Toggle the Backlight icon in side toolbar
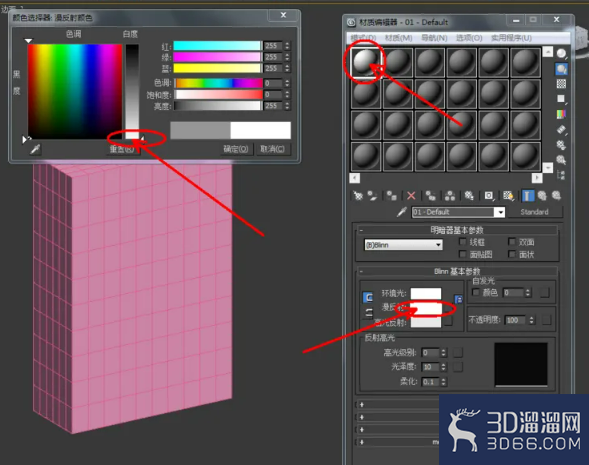 pos(561,69)
